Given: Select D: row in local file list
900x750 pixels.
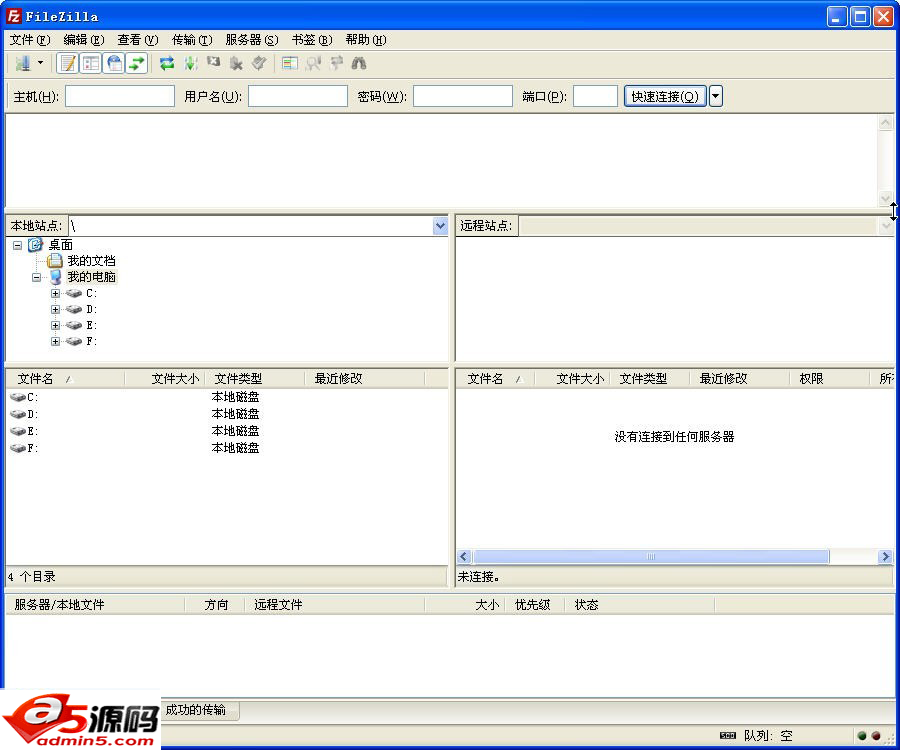Looking at the screenshot, I should [x=227, y=414].
